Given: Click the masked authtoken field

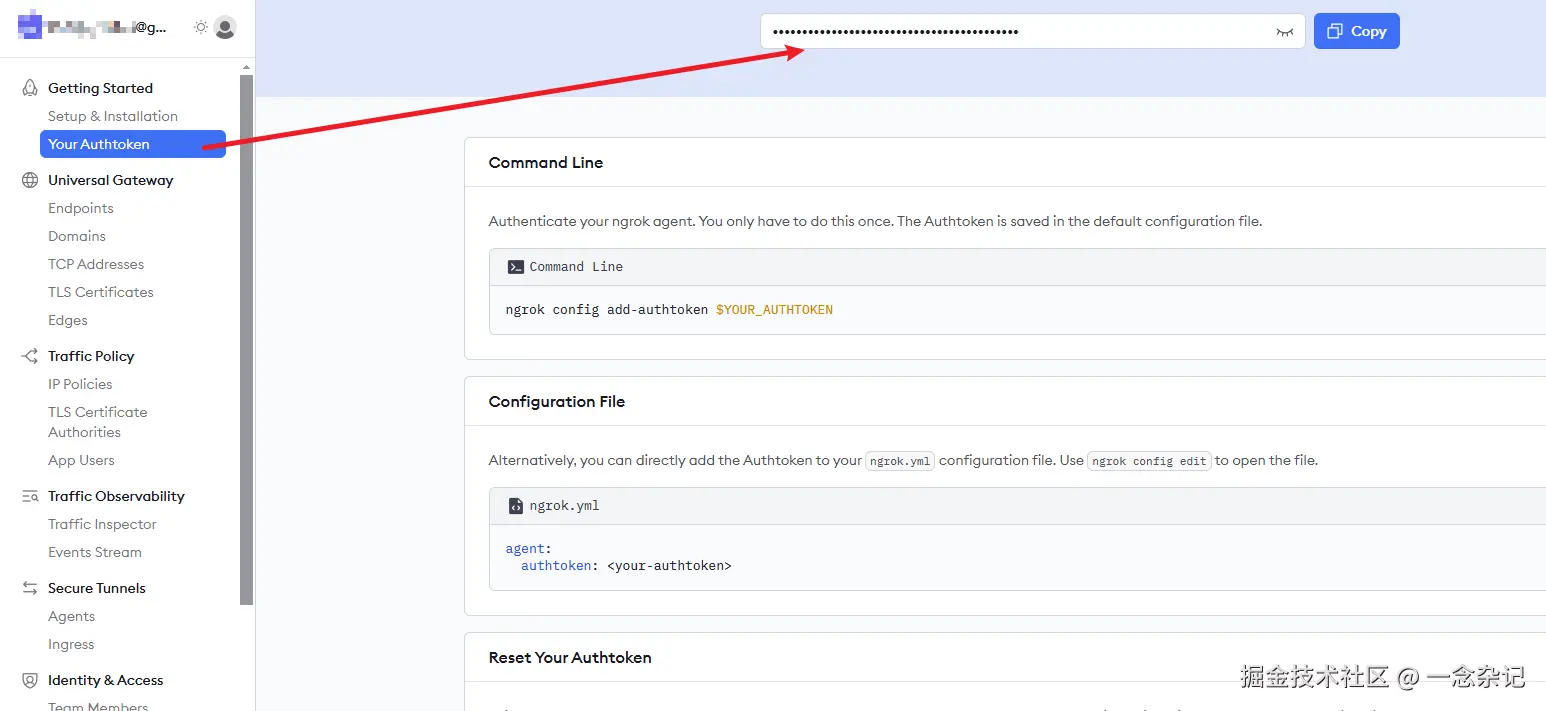Looking at the screenshot, I should point(1033,31).
